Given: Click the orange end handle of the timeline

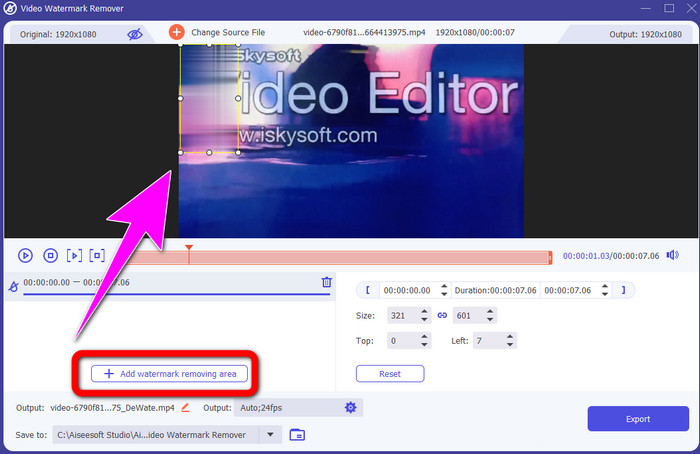Looking at the screenshot, I should pyautogui.click(x=550, y=258).
